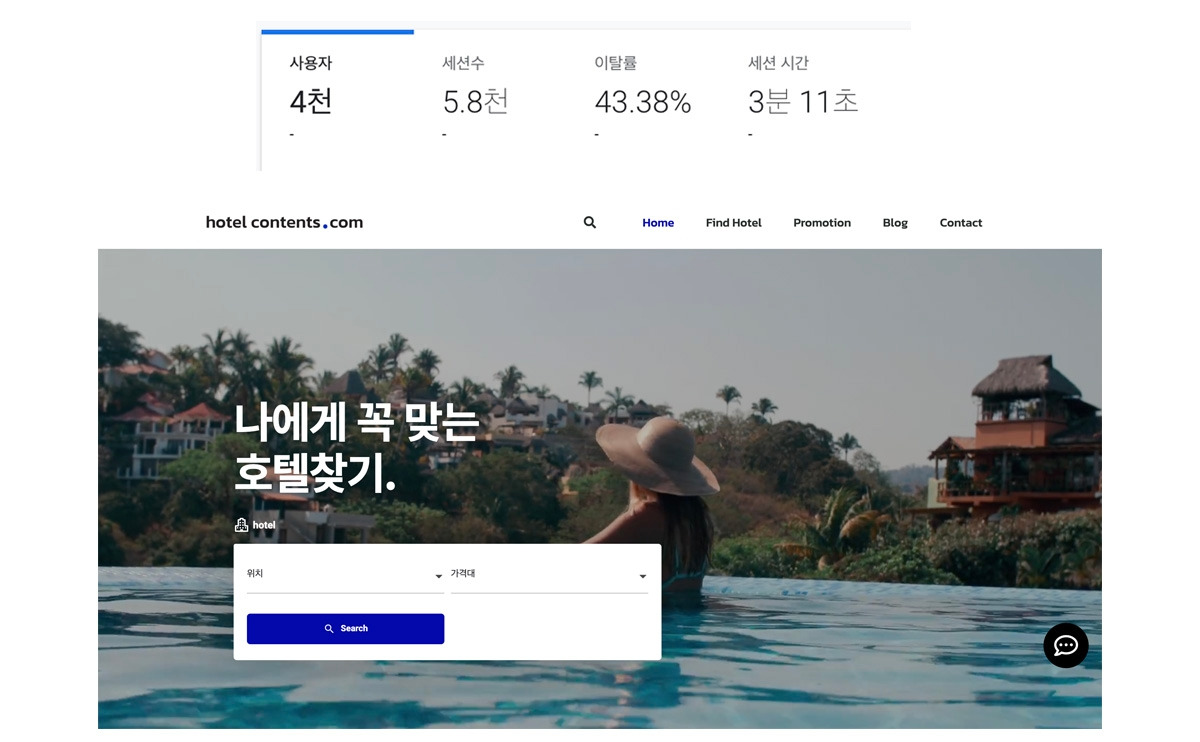Click the search magnifier icon in navbar
The height and width of the screenshot is (742, 1200).
[x=589, y=223]
